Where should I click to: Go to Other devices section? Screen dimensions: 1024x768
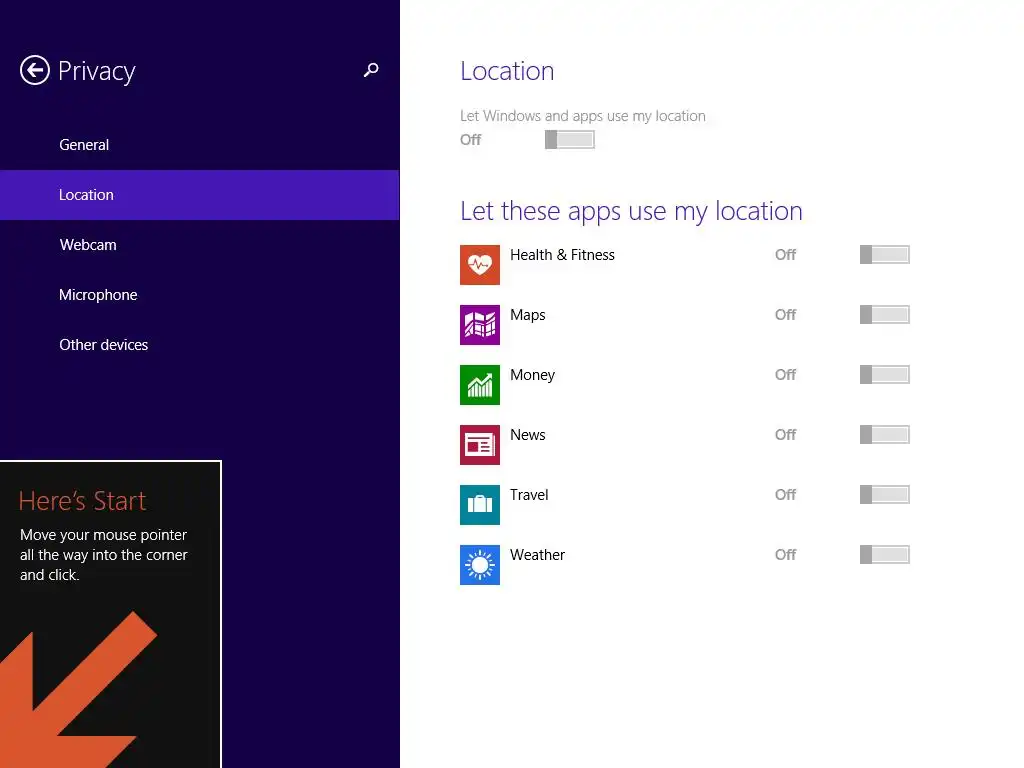(200, 345)
